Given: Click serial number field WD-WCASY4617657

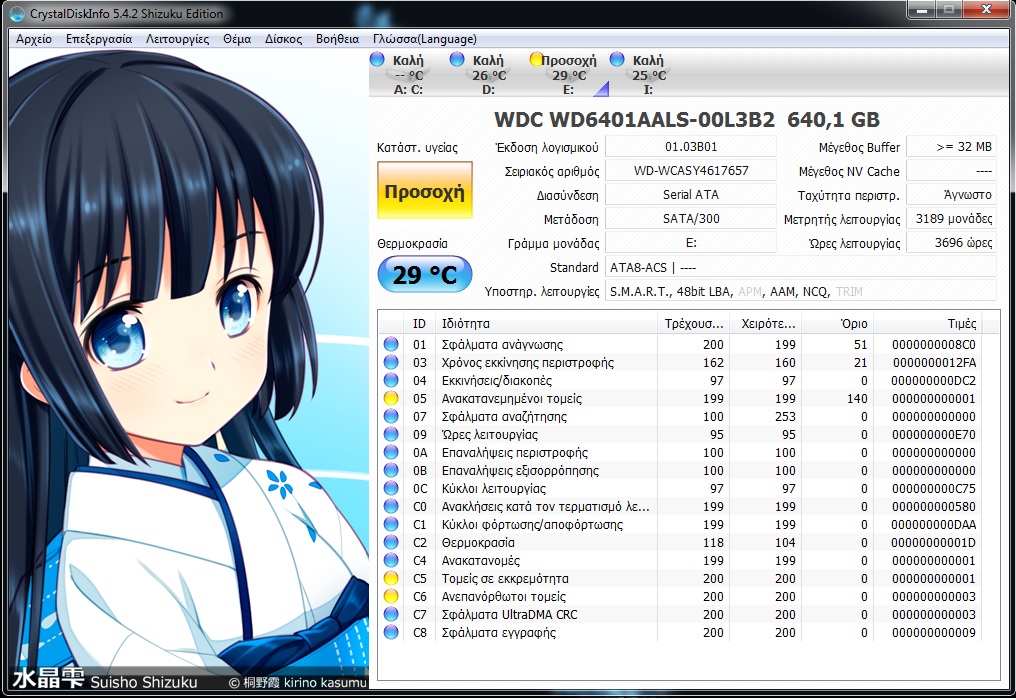Looking at the screenshot, I should (691, 170).
